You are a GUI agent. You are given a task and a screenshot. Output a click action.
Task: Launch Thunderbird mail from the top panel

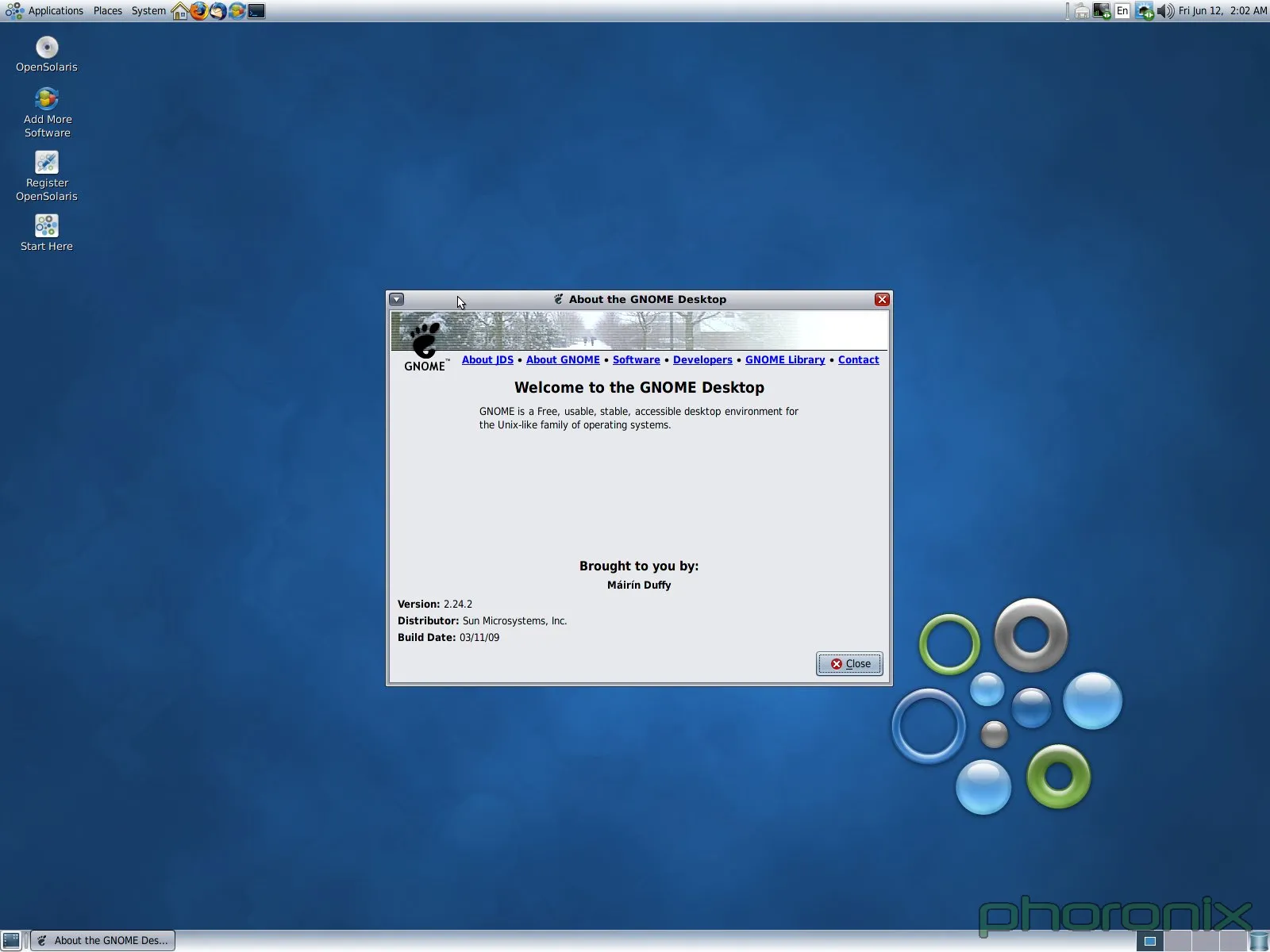(x=218, y=11)
